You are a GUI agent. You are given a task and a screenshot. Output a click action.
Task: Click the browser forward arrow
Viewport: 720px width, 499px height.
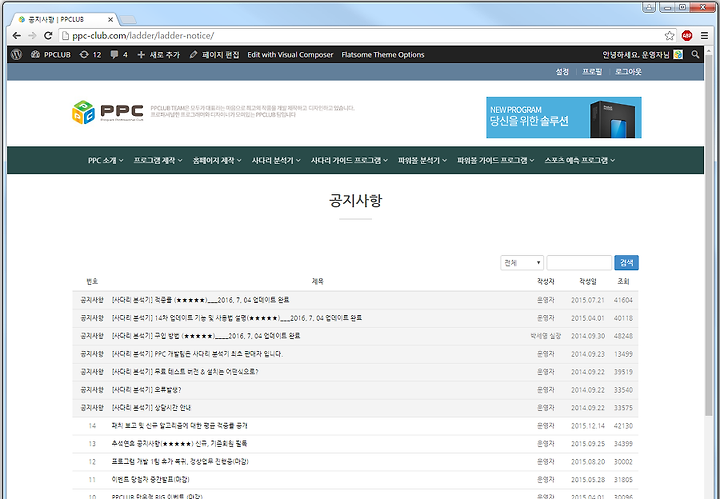32,35
